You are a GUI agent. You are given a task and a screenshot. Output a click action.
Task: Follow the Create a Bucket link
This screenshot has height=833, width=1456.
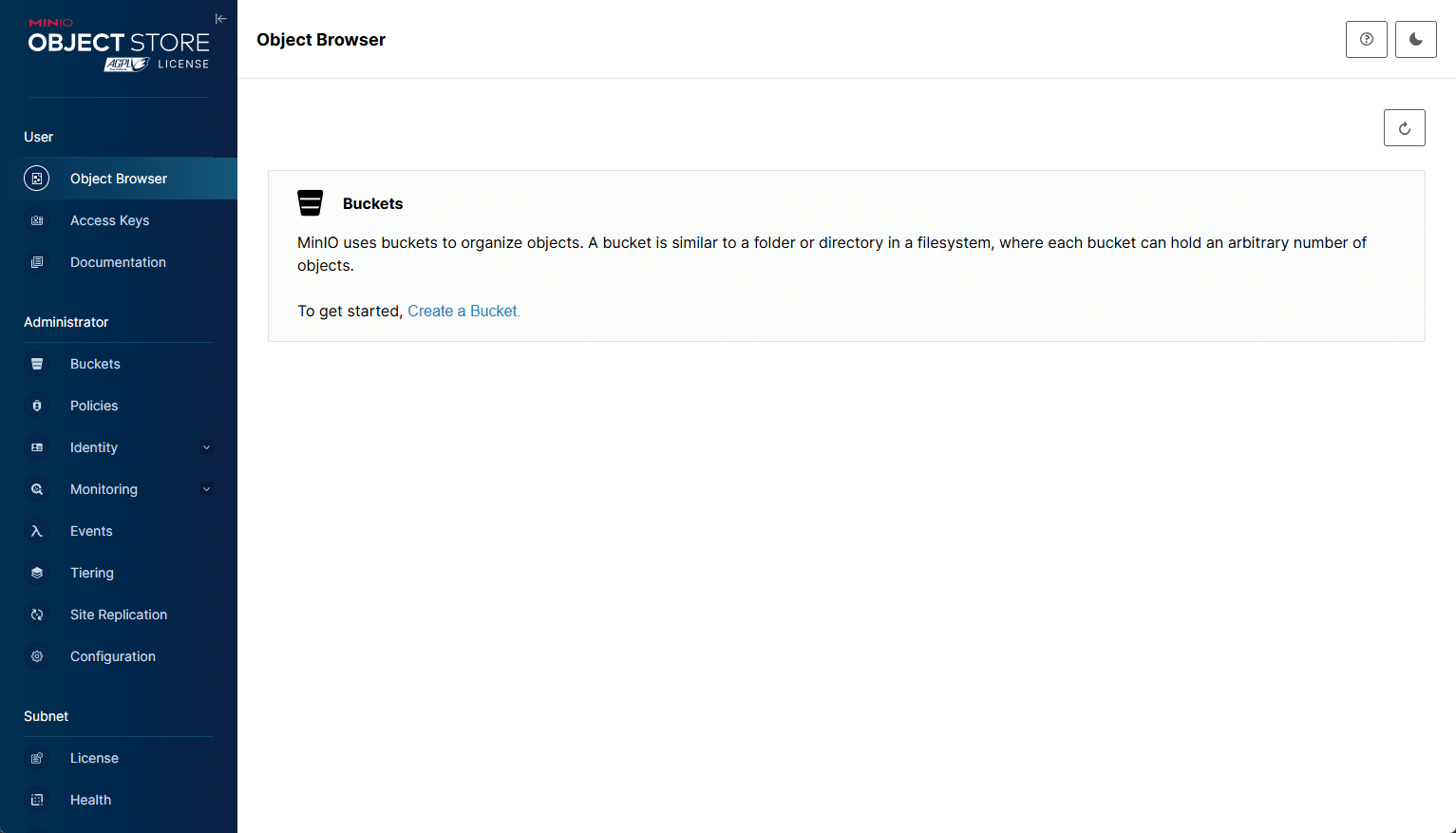click(x=463, y=311)
